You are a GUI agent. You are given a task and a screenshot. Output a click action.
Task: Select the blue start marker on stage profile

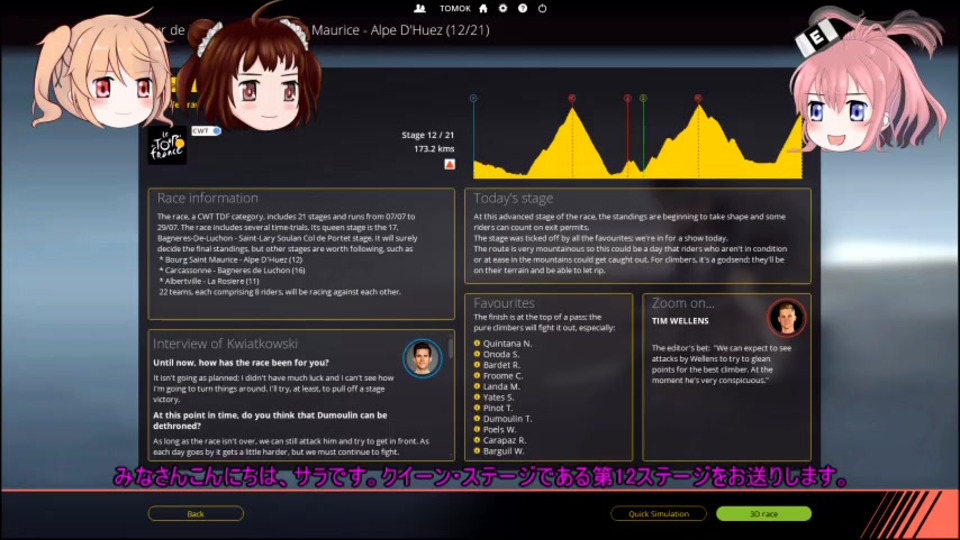coord(473,98)
